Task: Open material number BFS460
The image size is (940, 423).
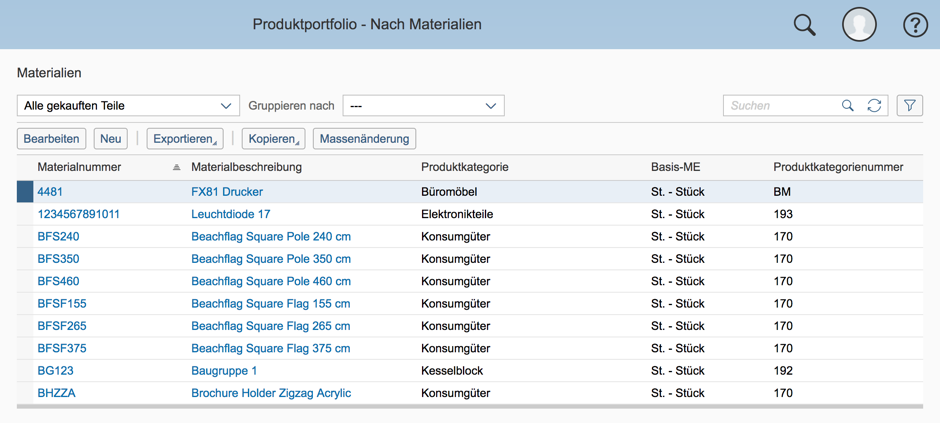Action: [x=58, y=281]
